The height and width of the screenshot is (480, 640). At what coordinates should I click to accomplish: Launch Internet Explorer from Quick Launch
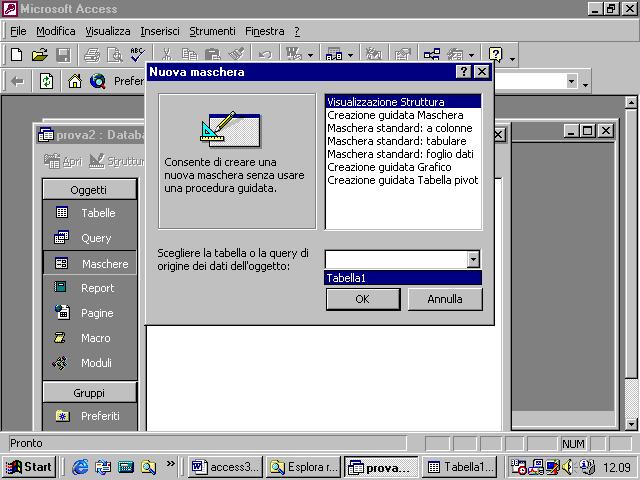80,467
